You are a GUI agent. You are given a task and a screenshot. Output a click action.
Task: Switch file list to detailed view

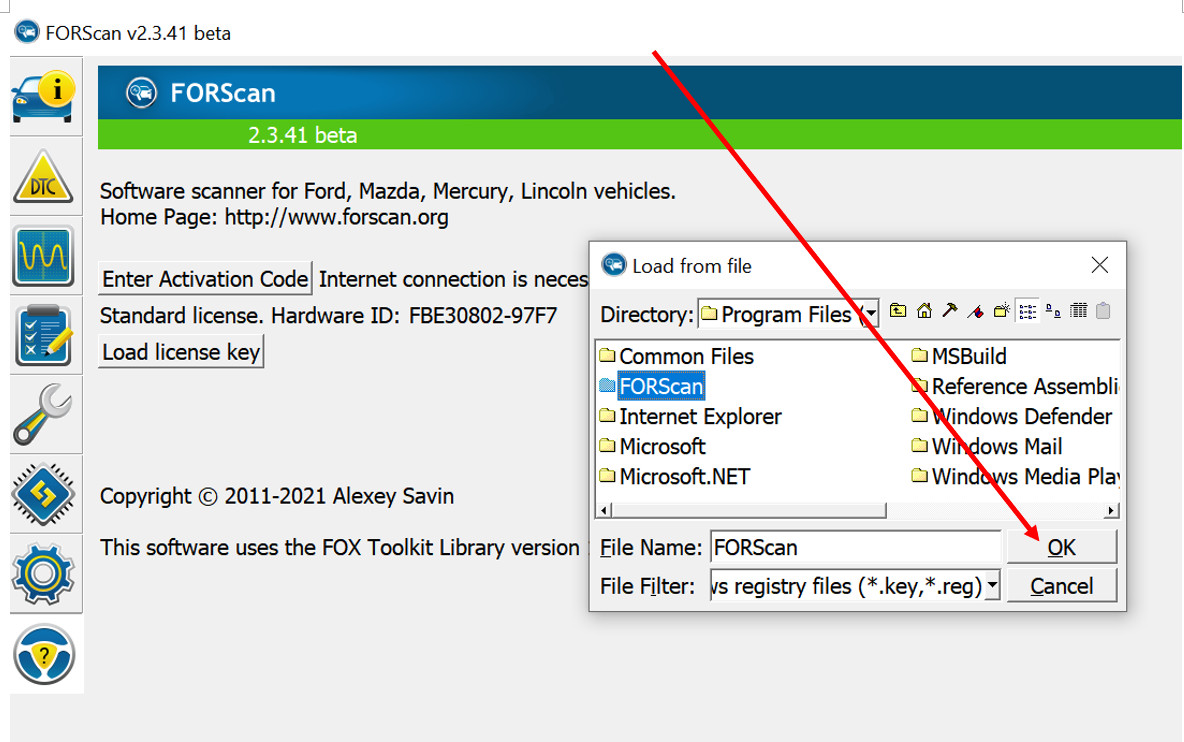(x=1078, y=312)
